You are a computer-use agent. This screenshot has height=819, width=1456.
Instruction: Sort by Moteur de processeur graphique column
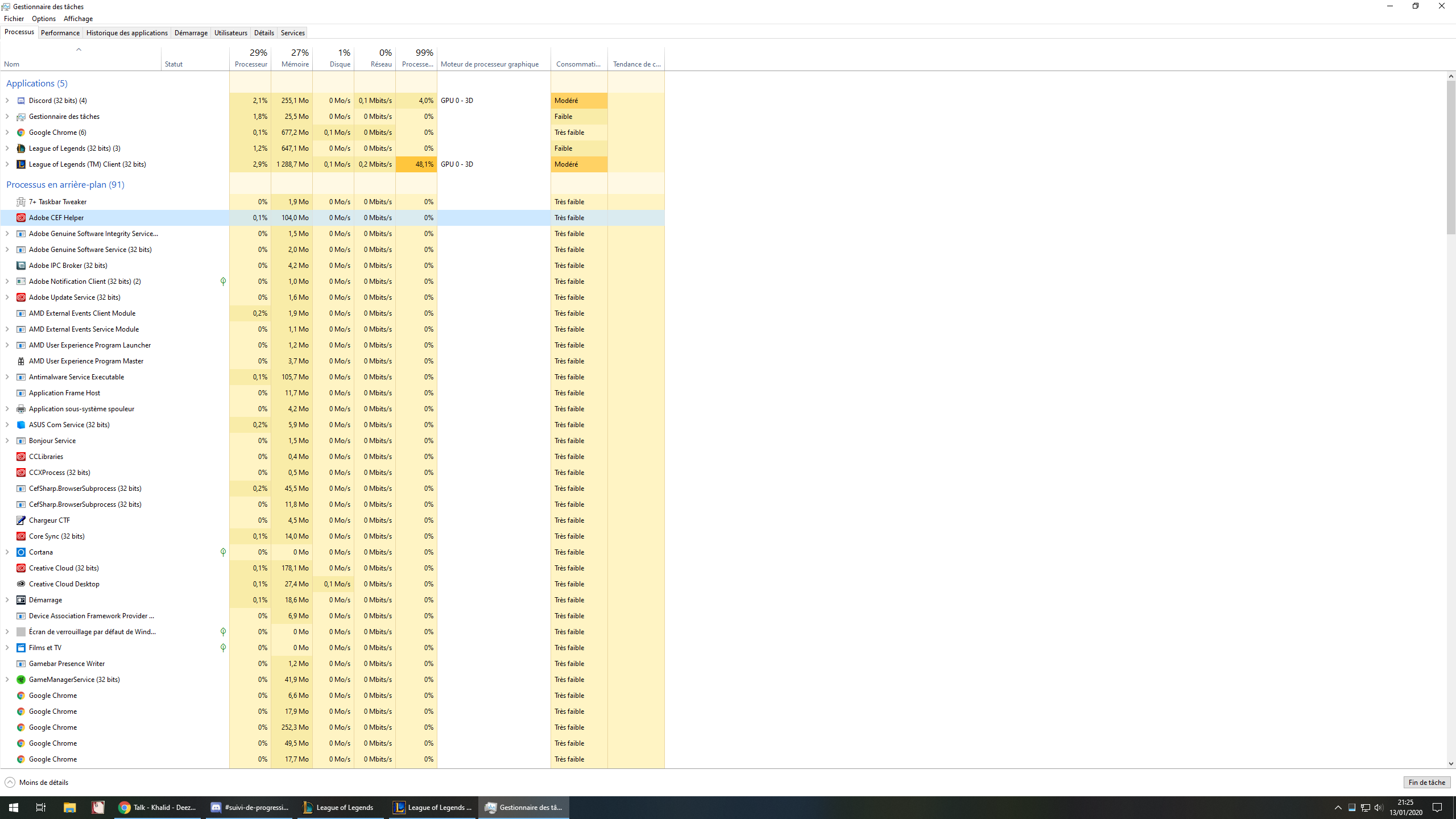[x=494, y=59]
